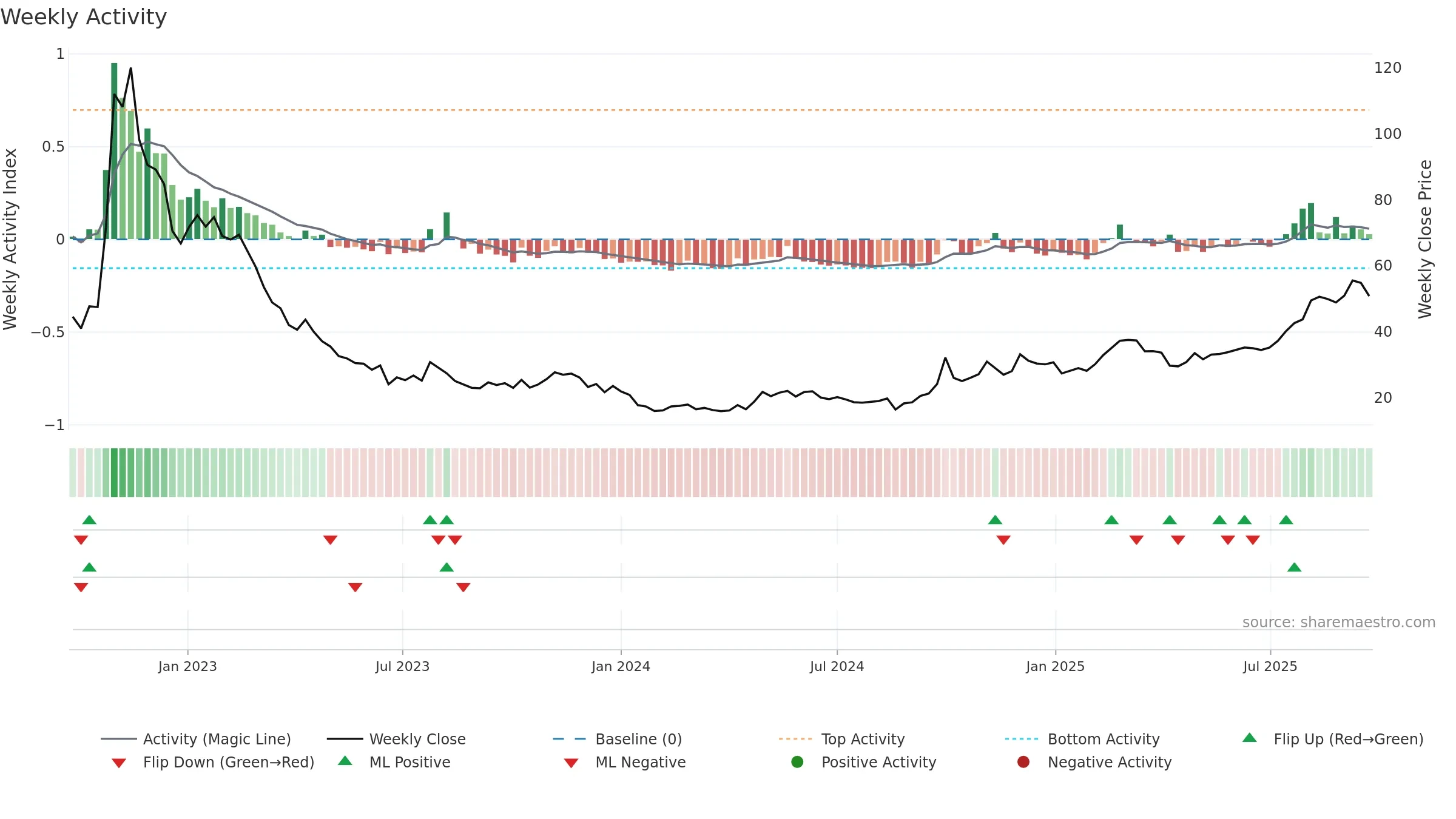Click the 100 price axis tick label
Image resolution: width=1456 pixels, height=819 pixels.
1387,133
